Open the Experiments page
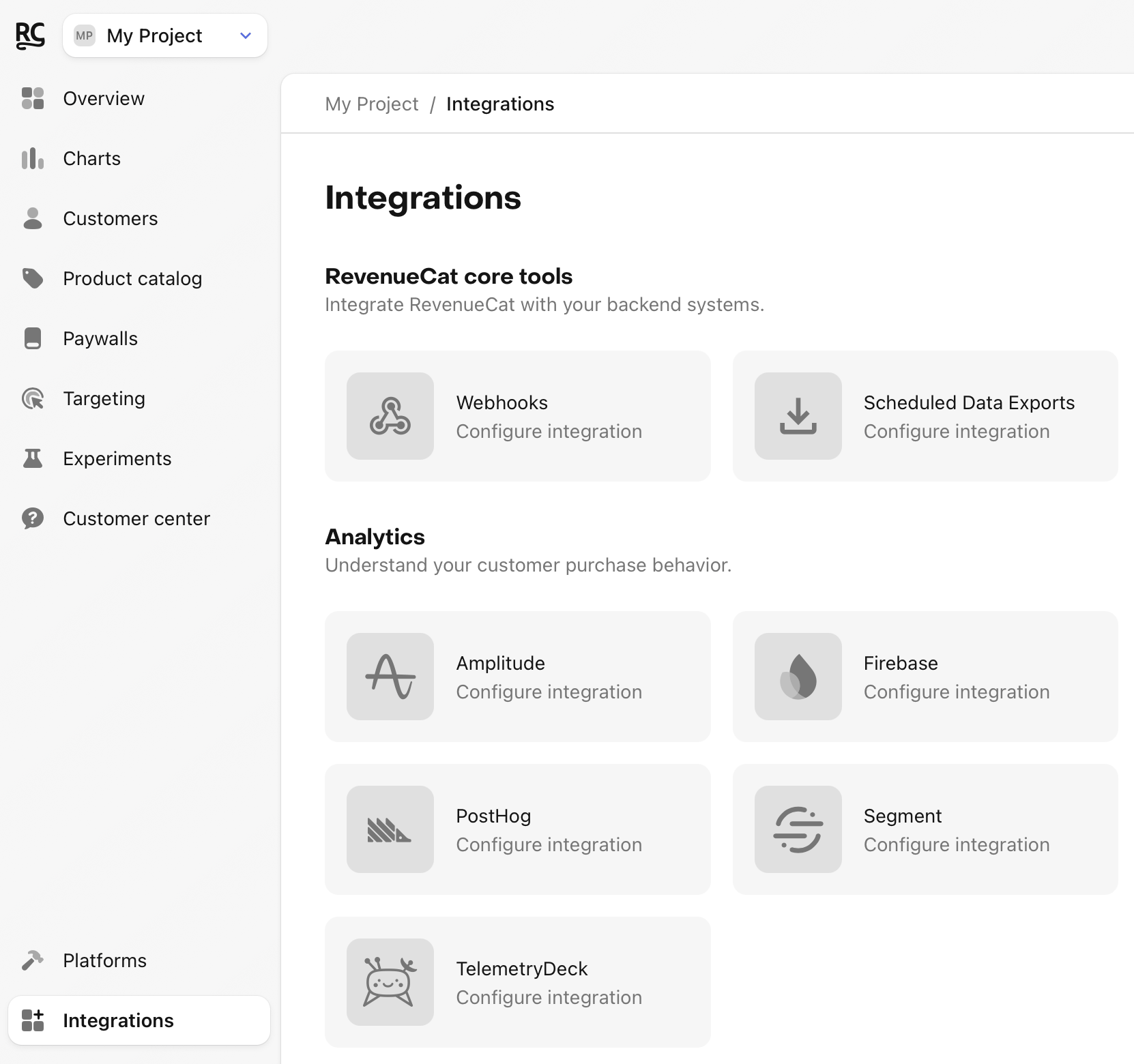 point(117,459)
